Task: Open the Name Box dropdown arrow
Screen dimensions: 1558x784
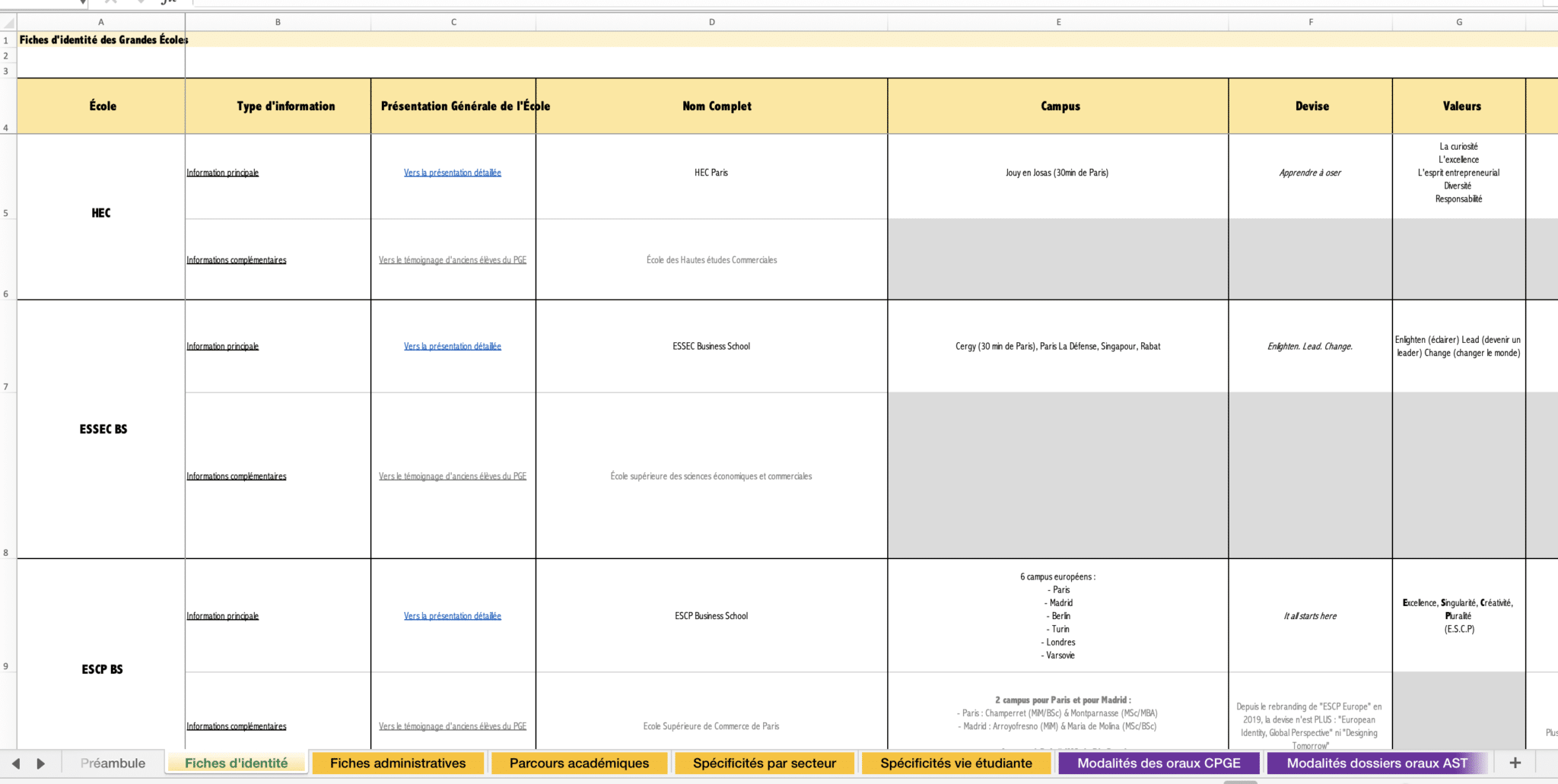Action: 82,3
